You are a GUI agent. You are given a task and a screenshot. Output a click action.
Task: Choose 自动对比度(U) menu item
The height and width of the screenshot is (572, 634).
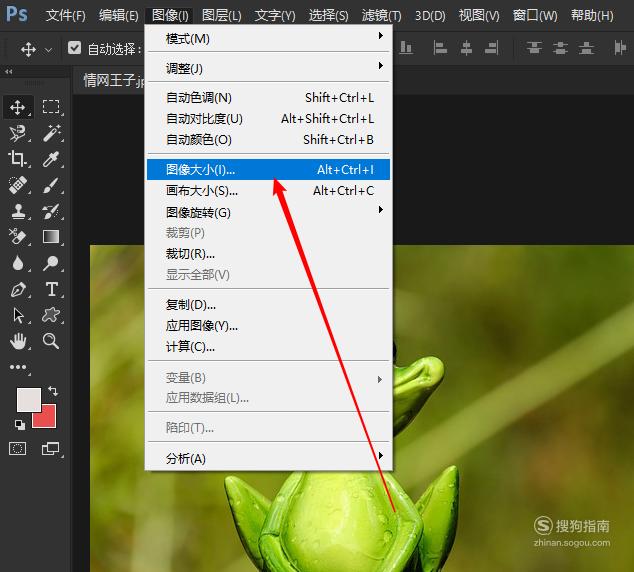pos(268,118)
